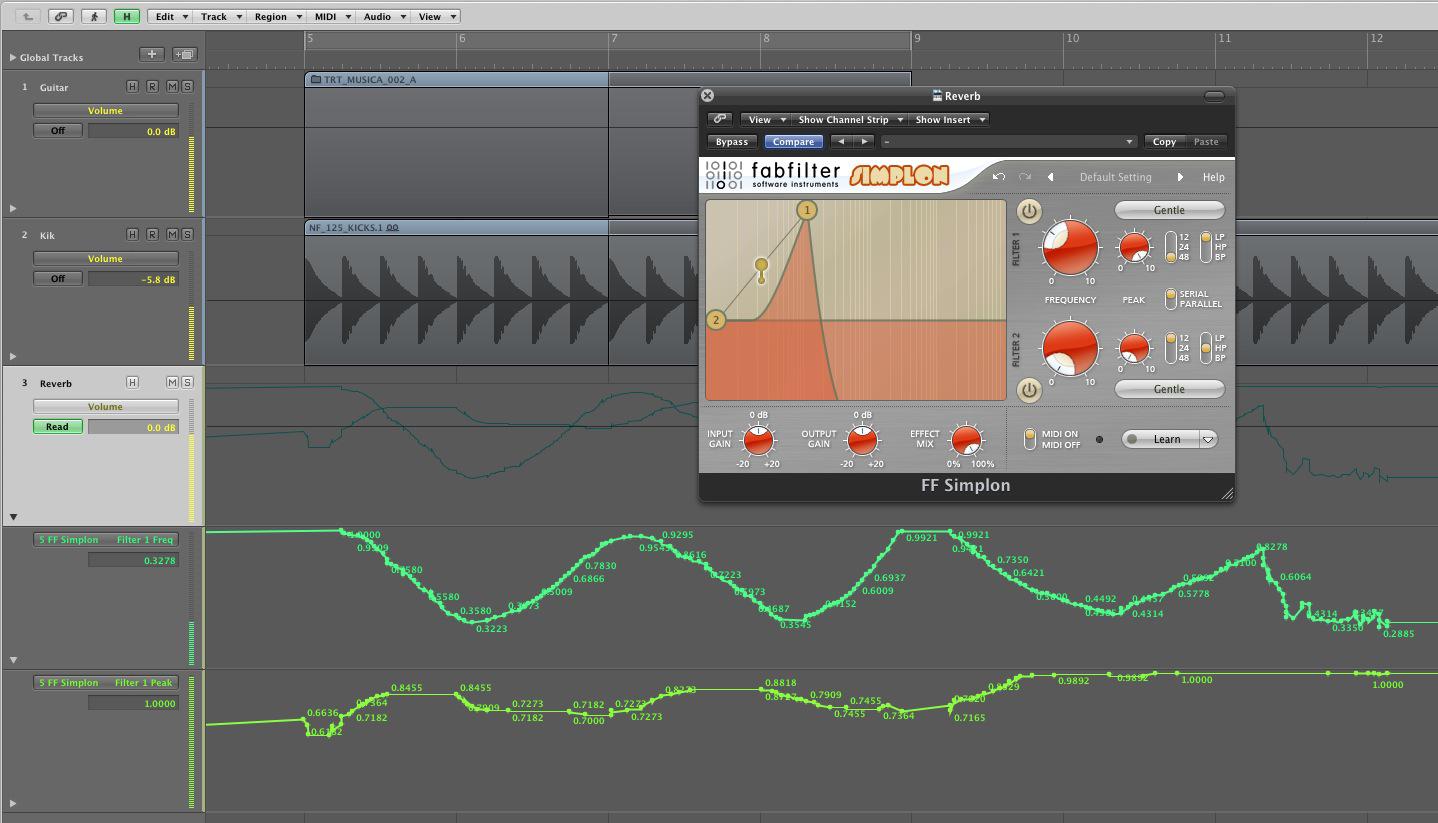Solo the Guitar track
Image resolution: width=1438 pixels, height=823 pixels.
click(187, 86)
